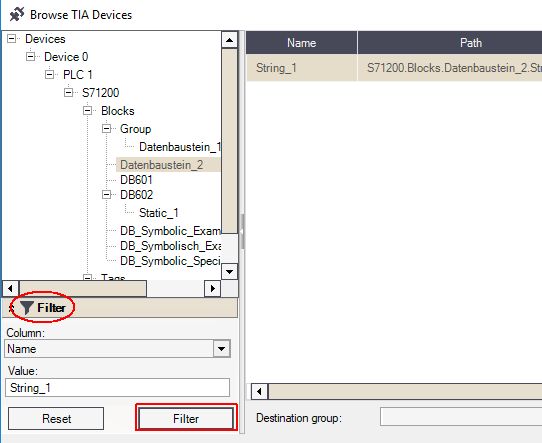The width and height of the screenshot is (542, 443).
Task: Collapse the Blocks tree node
Action: tap(88, 111)
